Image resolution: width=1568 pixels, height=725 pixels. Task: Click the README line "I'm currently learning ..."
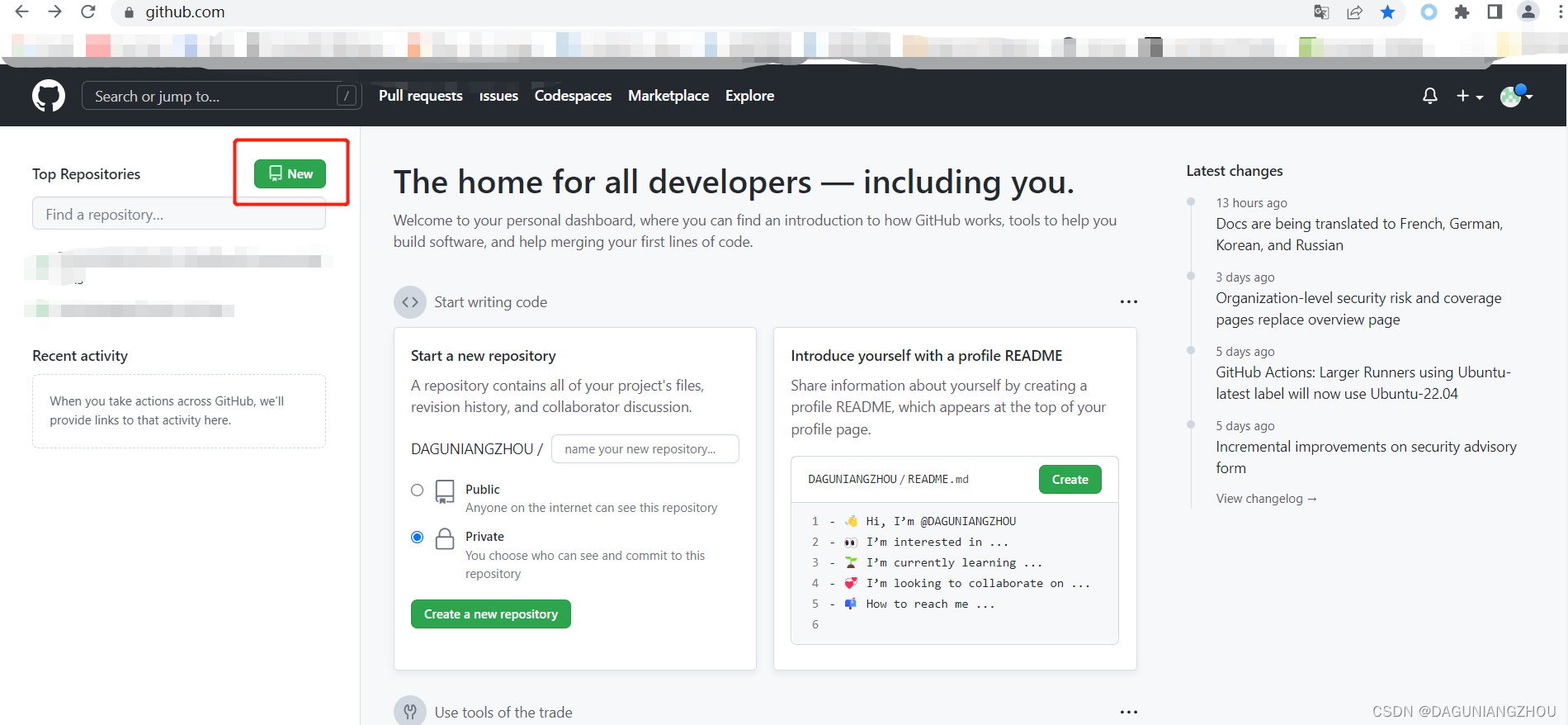pos(954,562)
